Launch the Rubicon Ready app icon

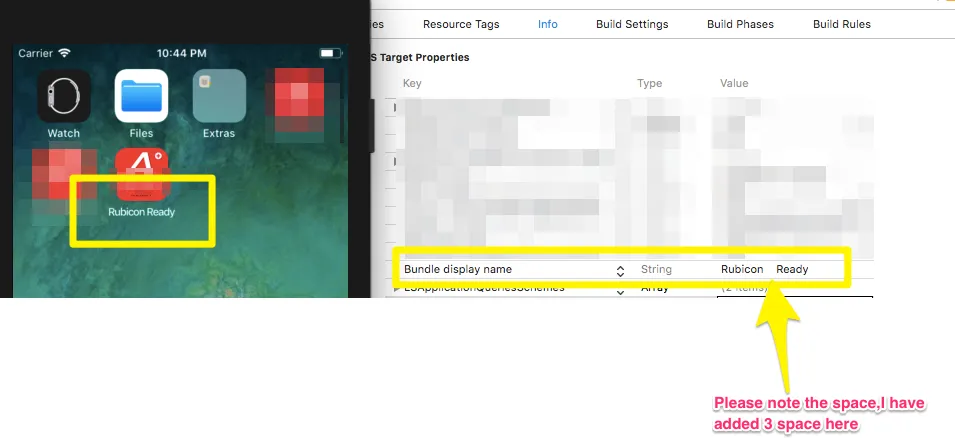pyautogui.click(x=141, y=174)
